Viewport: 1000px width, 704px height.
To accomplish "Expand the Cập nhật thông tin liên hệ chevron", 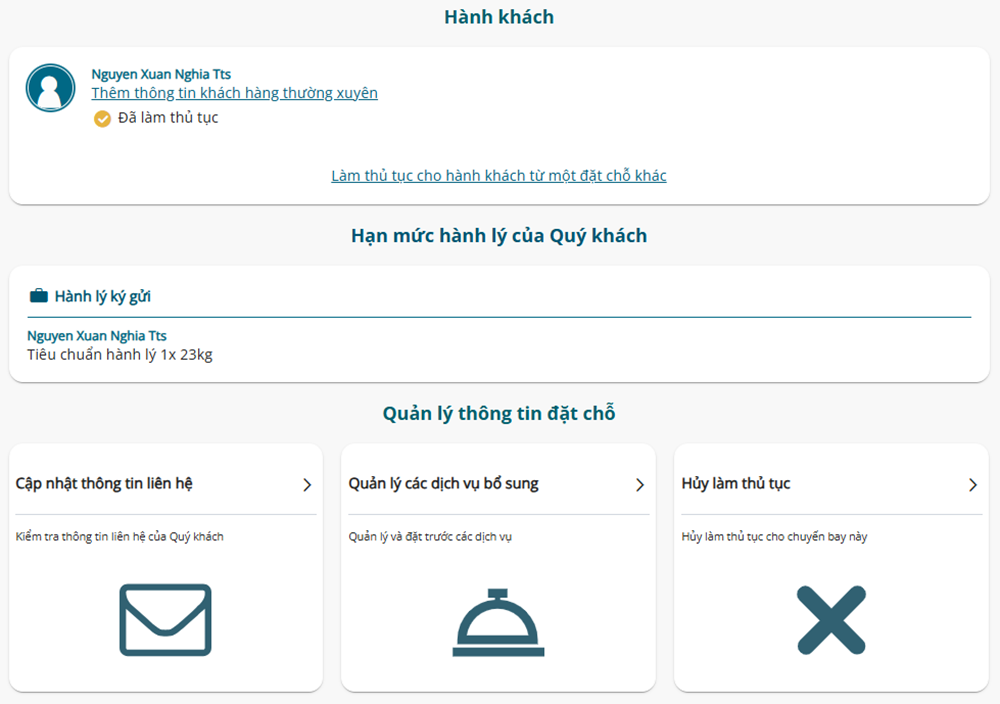I will 308,484.
